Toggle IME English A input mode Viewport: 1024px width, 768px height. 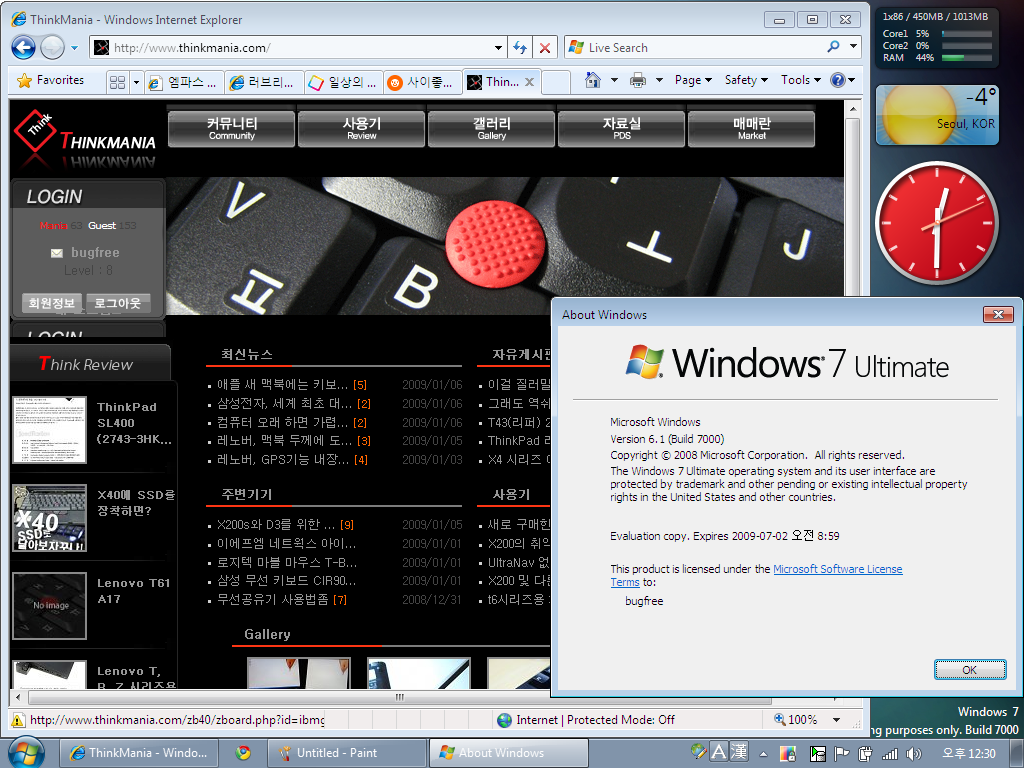[x=719, y=752]
